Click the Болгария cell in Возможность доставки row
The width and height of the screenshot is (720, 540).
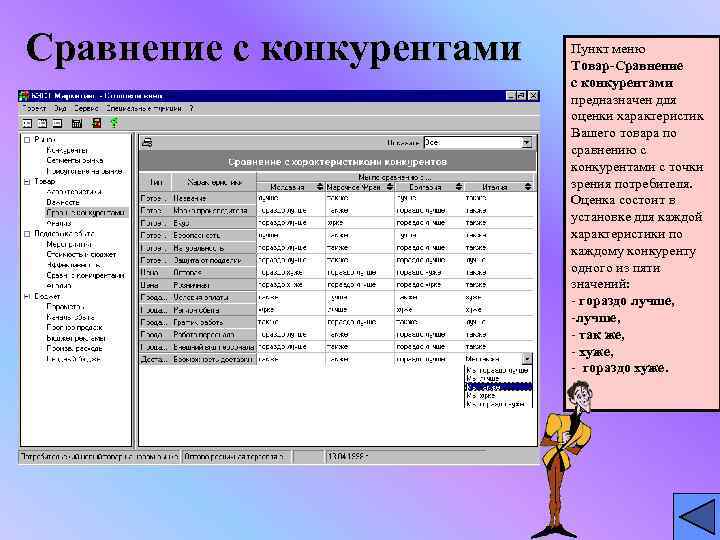429,360
